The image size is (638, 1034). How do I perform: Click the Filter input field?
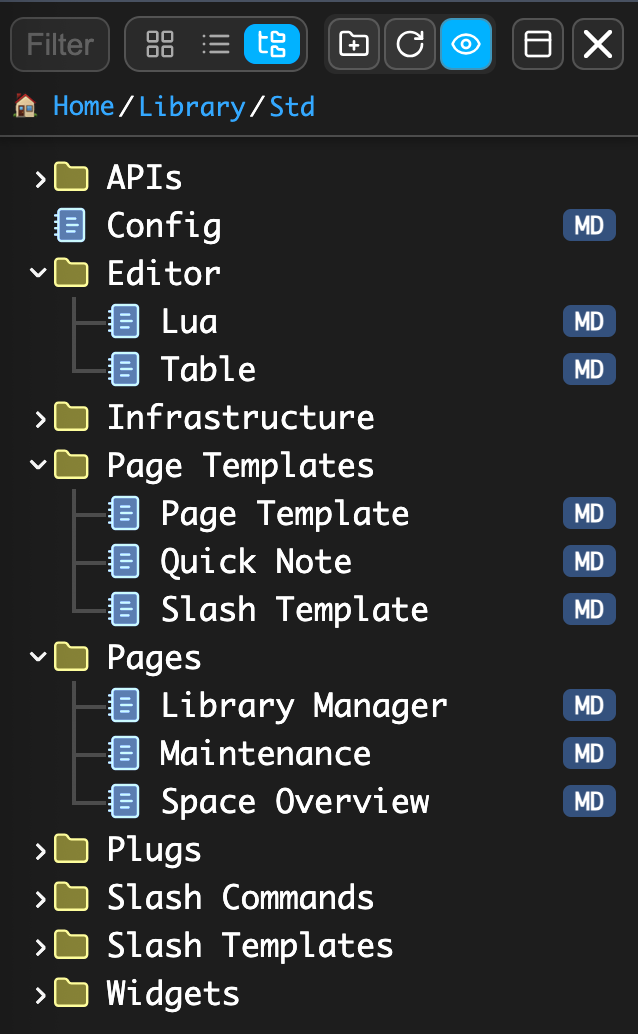pyautogui.click(x=60, y=44)
